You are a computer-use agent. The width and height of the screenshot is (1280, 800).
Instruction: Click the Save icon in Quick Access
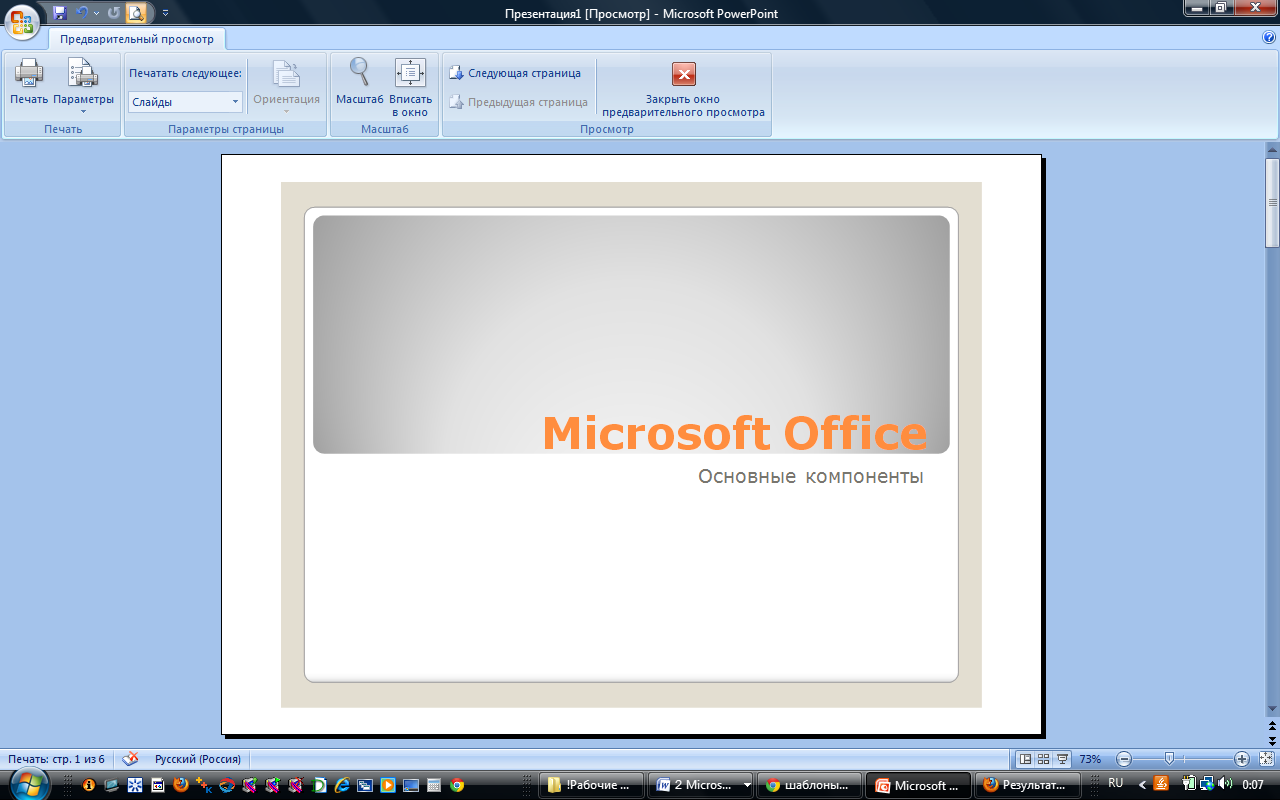60,13
